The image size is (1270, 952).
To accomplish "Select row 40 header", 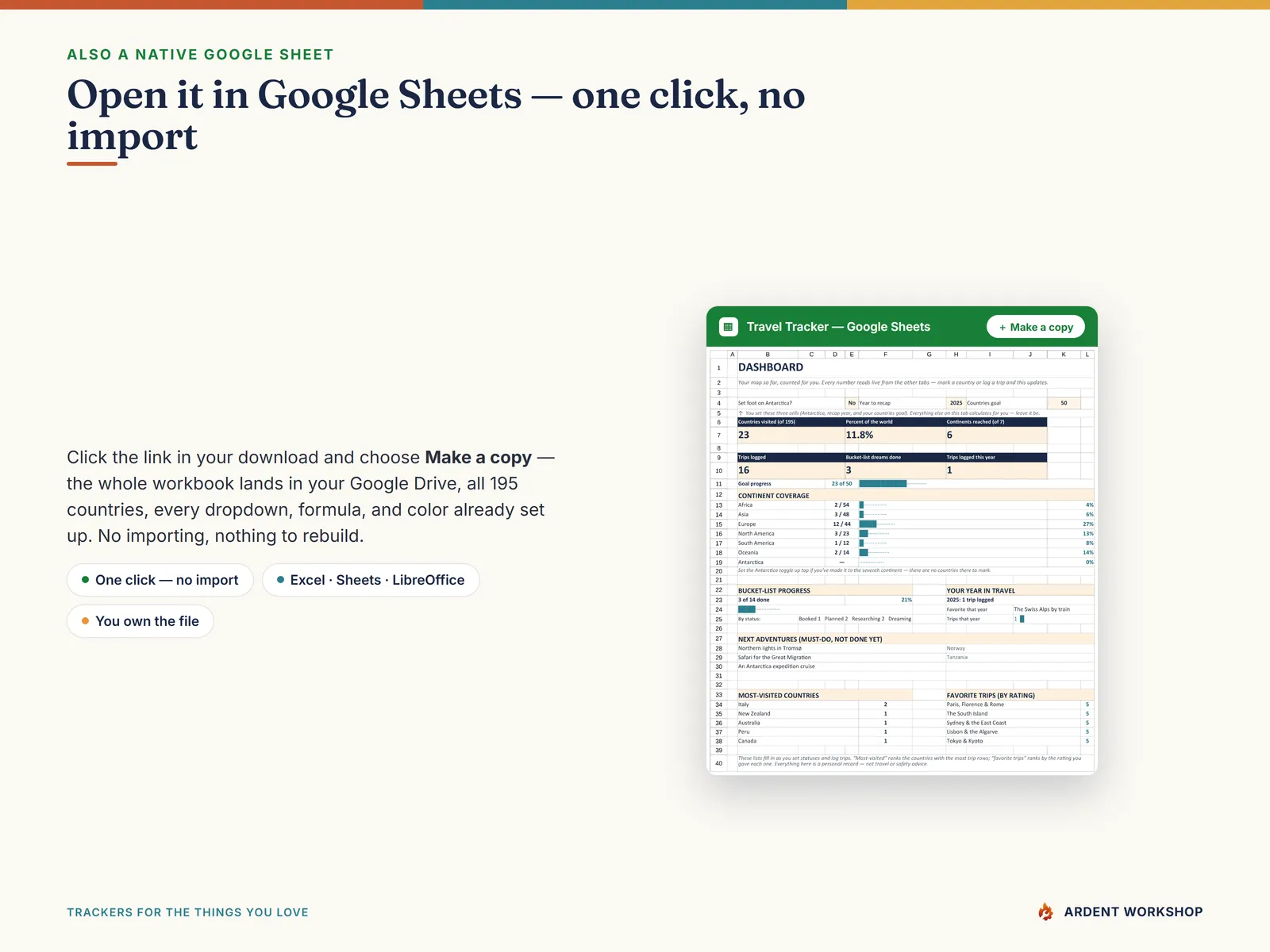I will [719, 763].
